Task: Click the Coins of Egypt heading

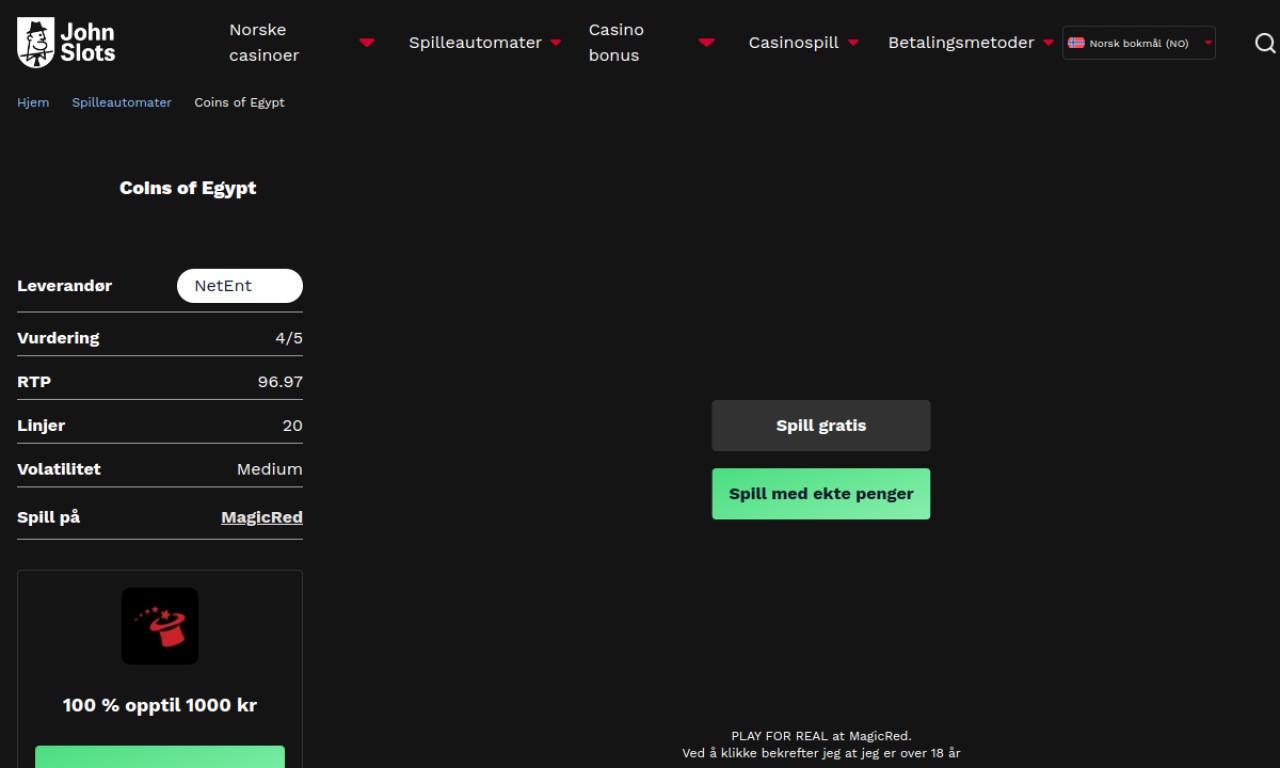Action: [x=188, y=188]
